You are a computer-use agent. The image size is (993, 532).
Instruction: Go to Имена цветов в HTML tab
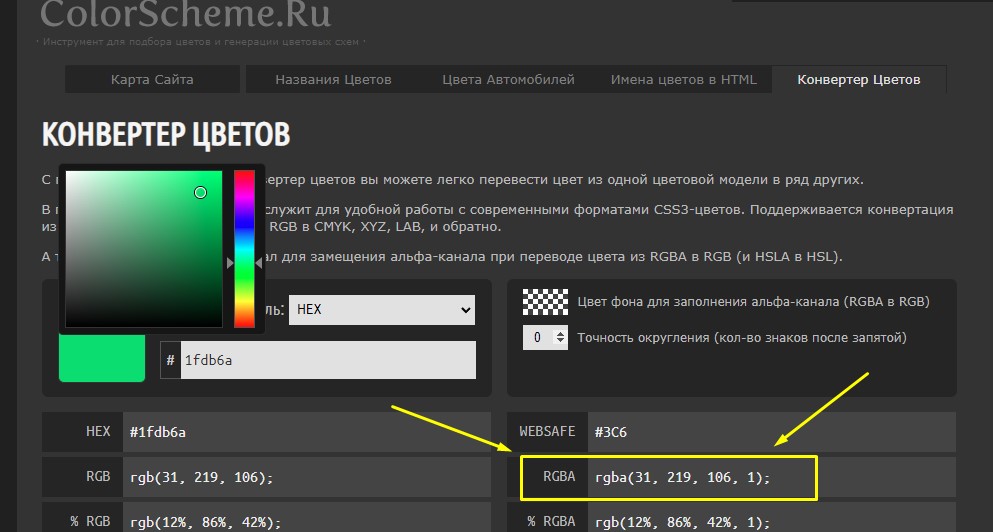click(684, 80)
